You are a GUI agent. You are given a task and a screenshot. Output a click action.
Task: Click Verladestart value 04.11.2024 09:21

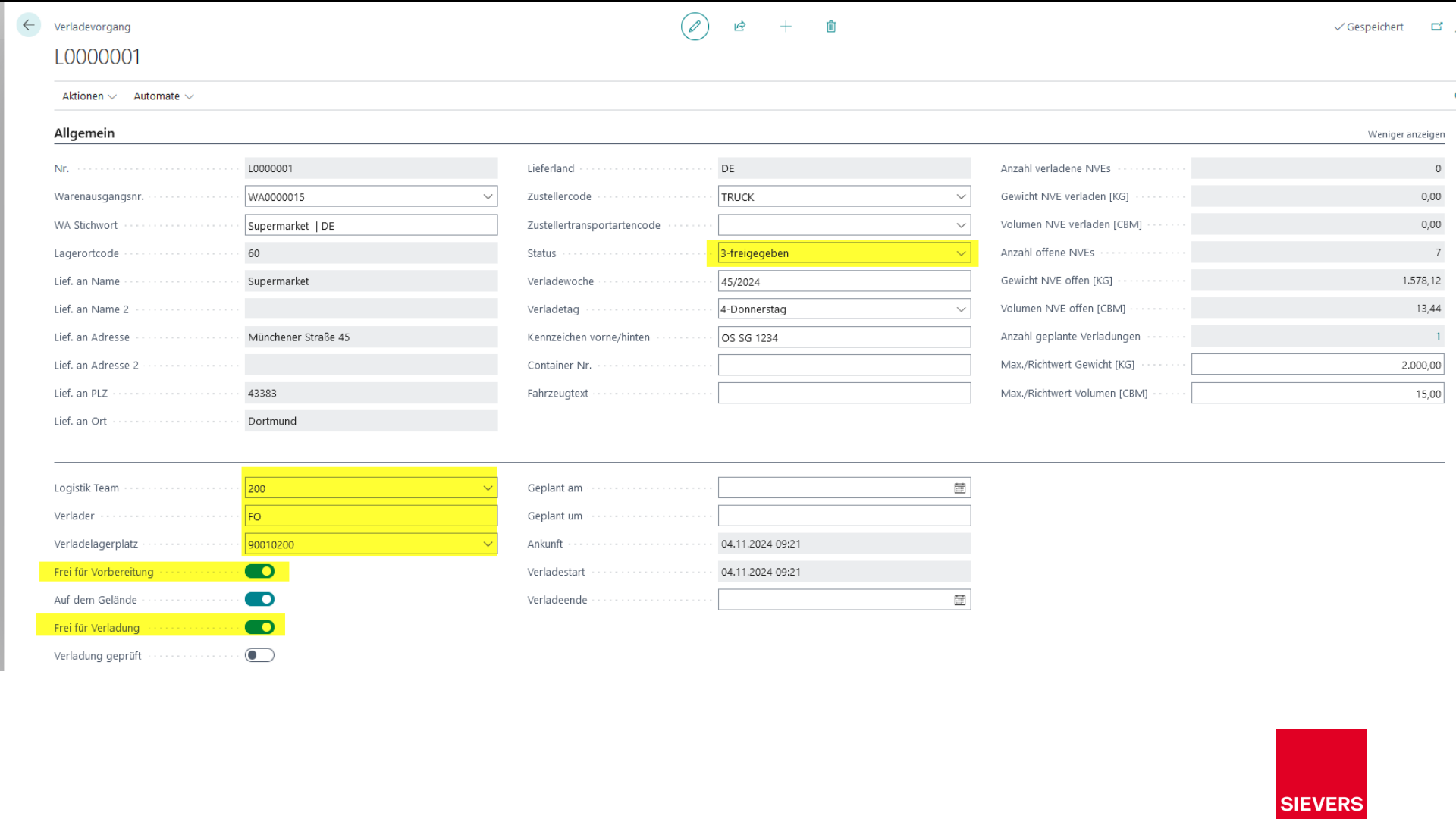[x=844, y=572]
